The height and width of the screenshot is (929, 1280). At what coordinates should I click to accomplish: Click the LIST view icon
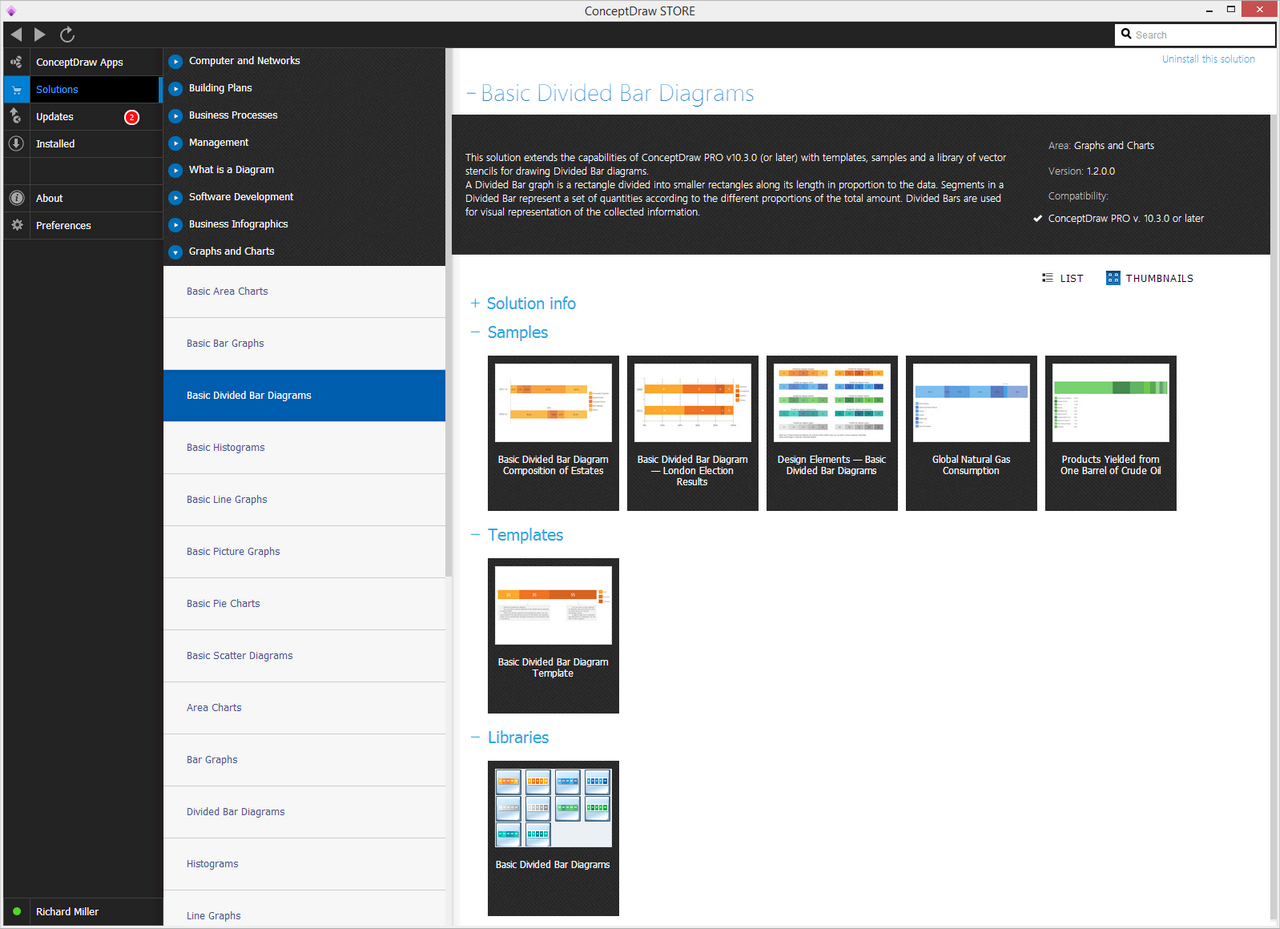click(1047, 278)
